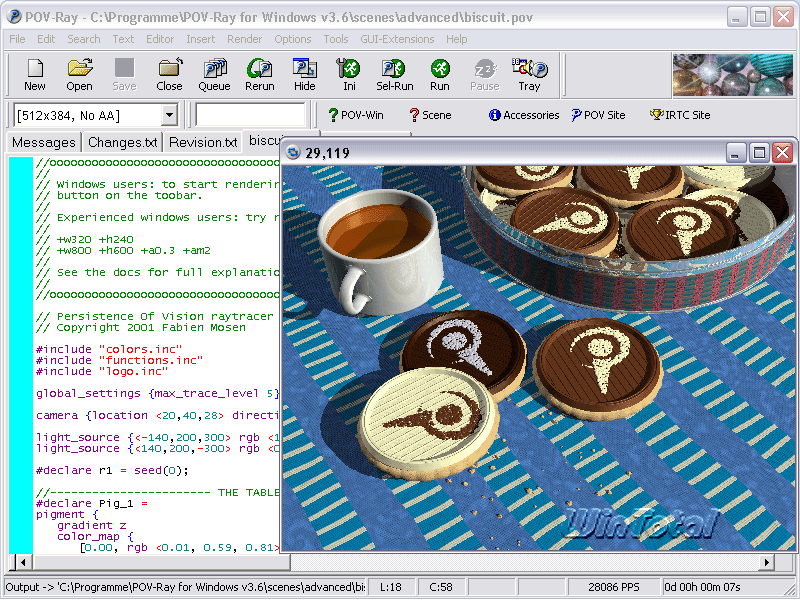Viewport: 800px width, 600px height.
Task: Minimize POV-Ray to Tray
Action: 529,74
